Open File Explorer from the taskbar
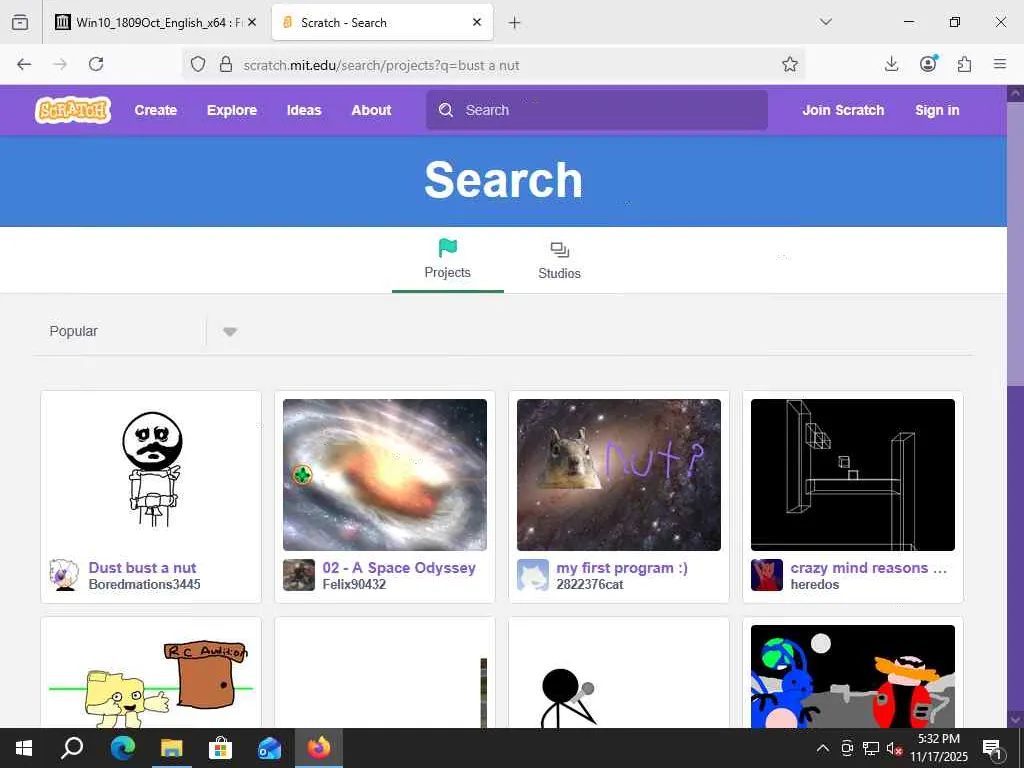The height and width of the screenshot is (768, 1024). pyautogui.click(x=172, y=748)
